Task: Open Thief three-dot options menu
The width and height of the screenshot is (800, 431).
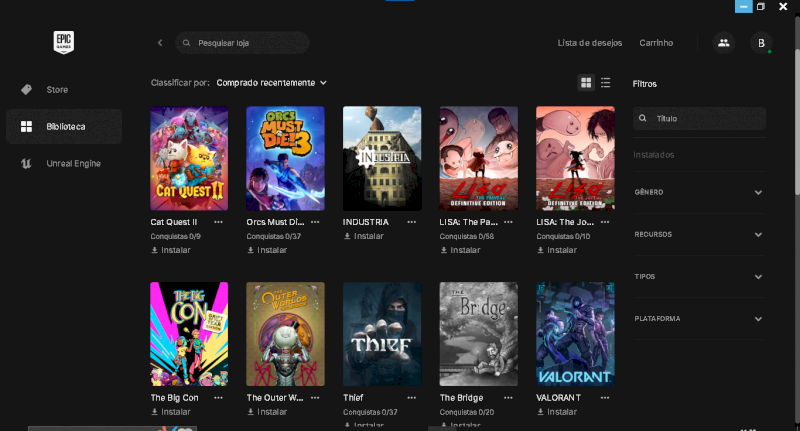Action: 411,398
